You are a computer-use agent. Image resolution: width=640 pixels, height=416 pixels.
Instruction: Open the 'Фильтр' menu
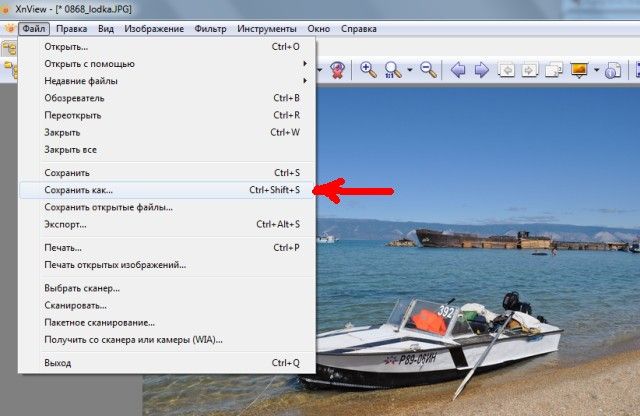[210, 28]
